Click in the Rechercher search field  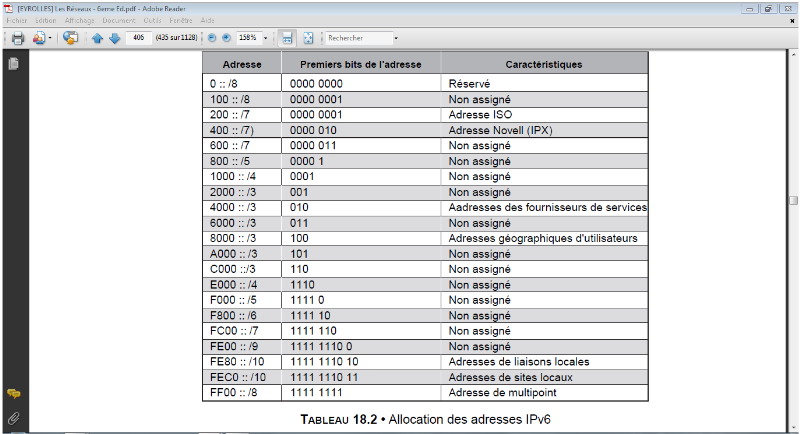(x=357, y=38)
